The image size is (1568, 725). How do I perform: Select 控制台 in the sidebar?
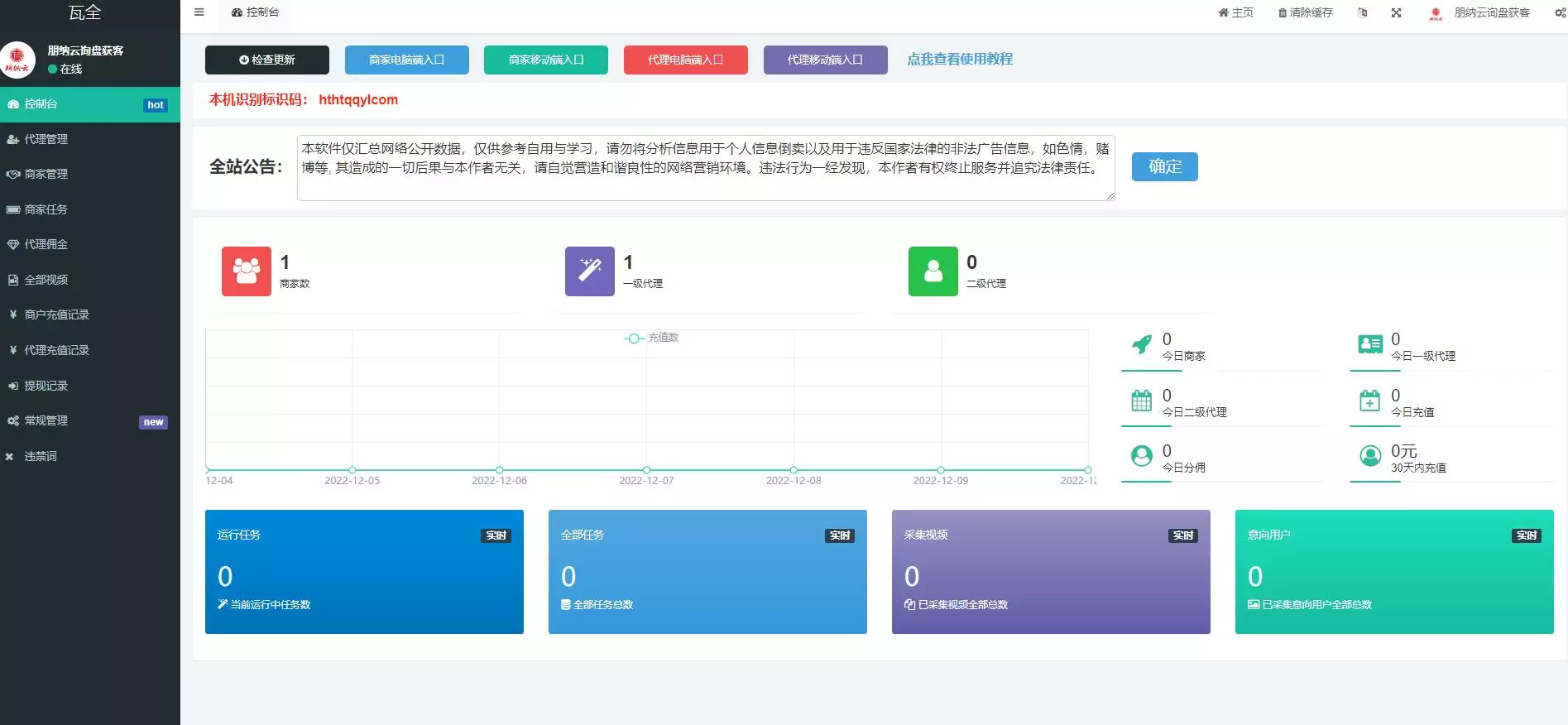pyautogui.click(x=90, y=104)
